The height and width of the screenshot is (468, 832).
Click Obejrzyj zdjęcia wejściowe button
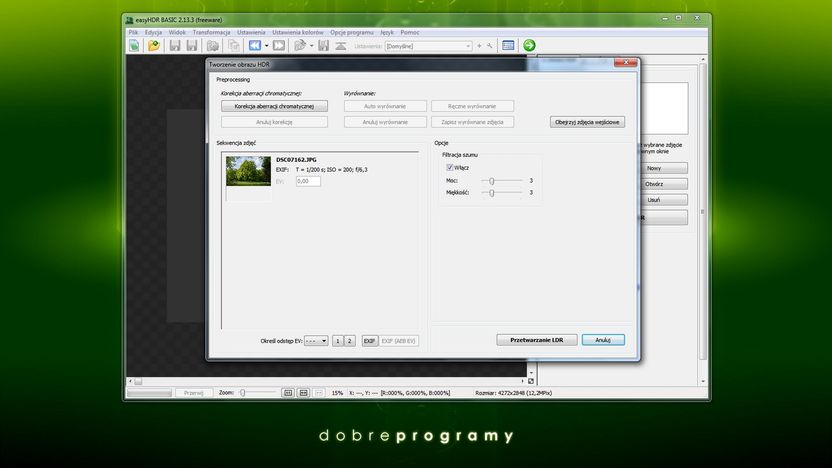[587, 122]
